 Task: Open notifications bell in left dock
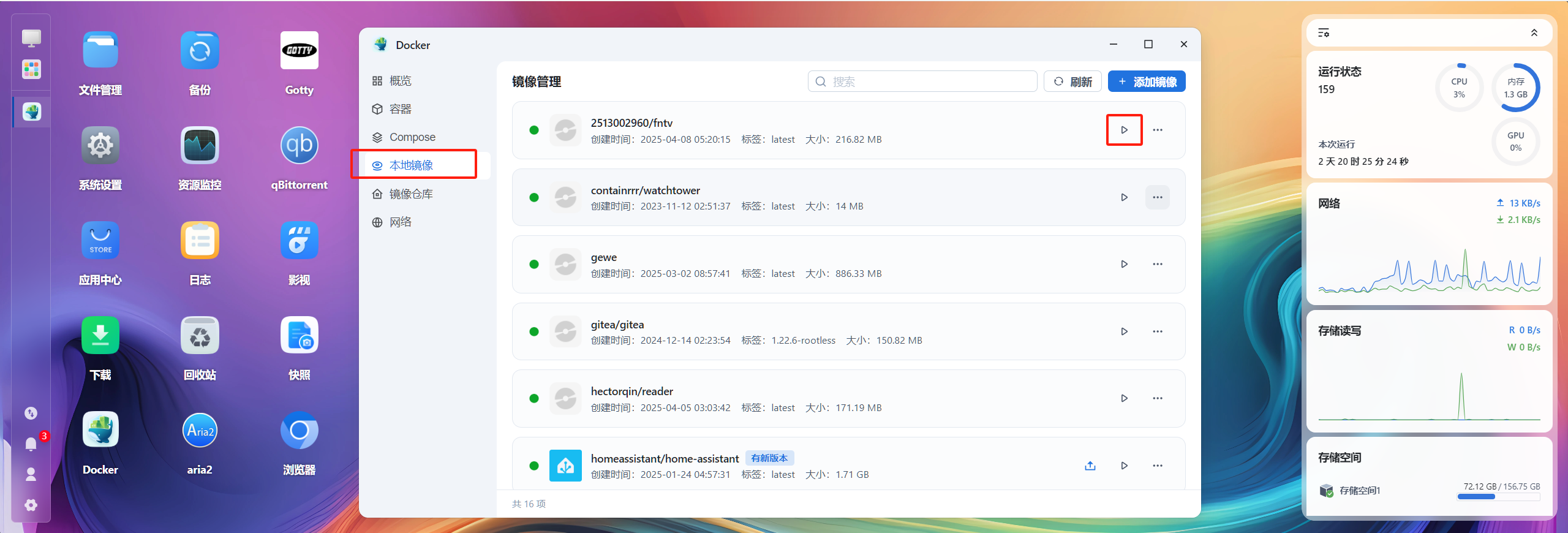(x=31, y=444)
